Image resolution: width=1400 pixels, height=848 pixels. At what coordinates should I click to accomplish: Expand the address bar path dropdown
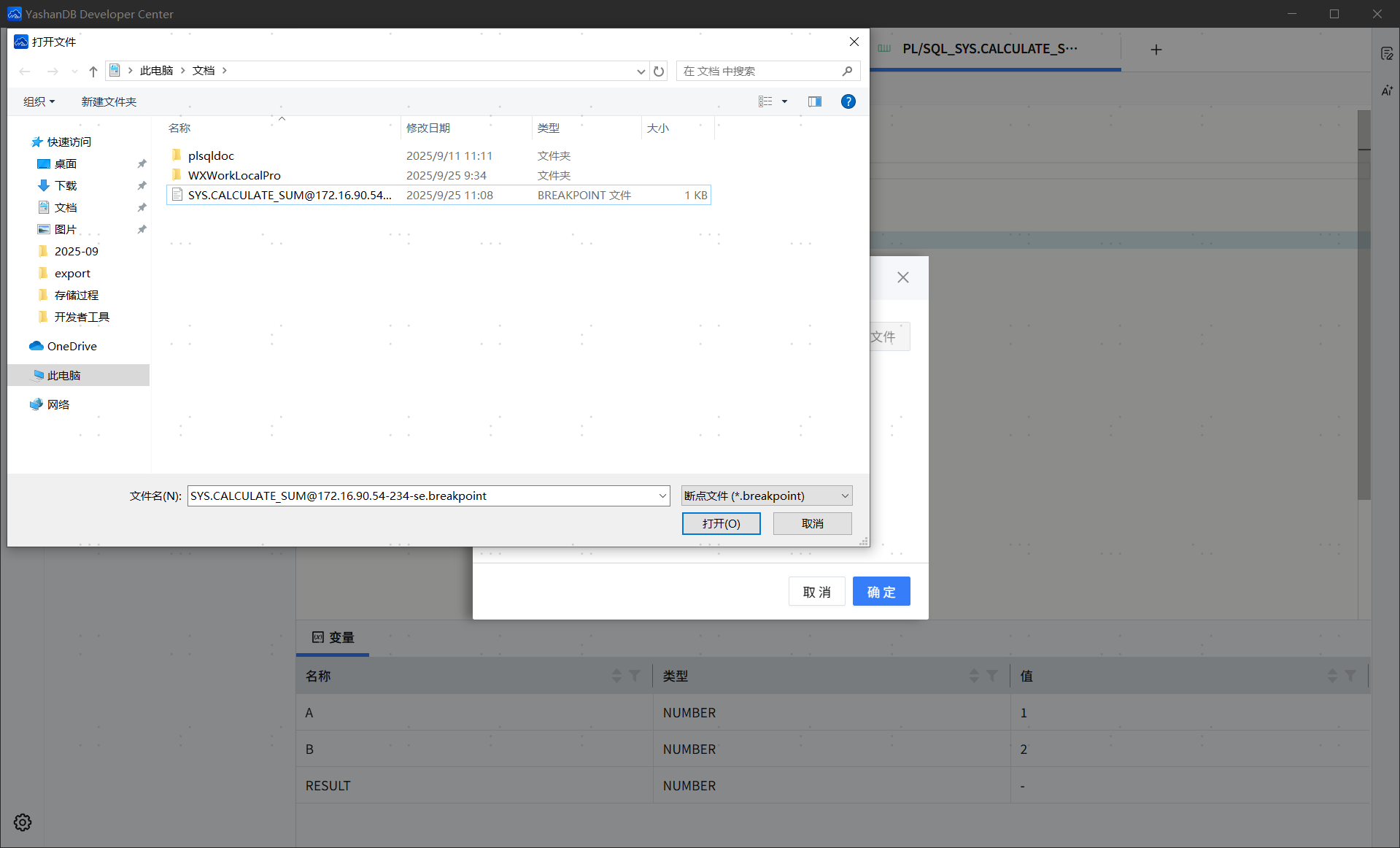tap(641, 71)
